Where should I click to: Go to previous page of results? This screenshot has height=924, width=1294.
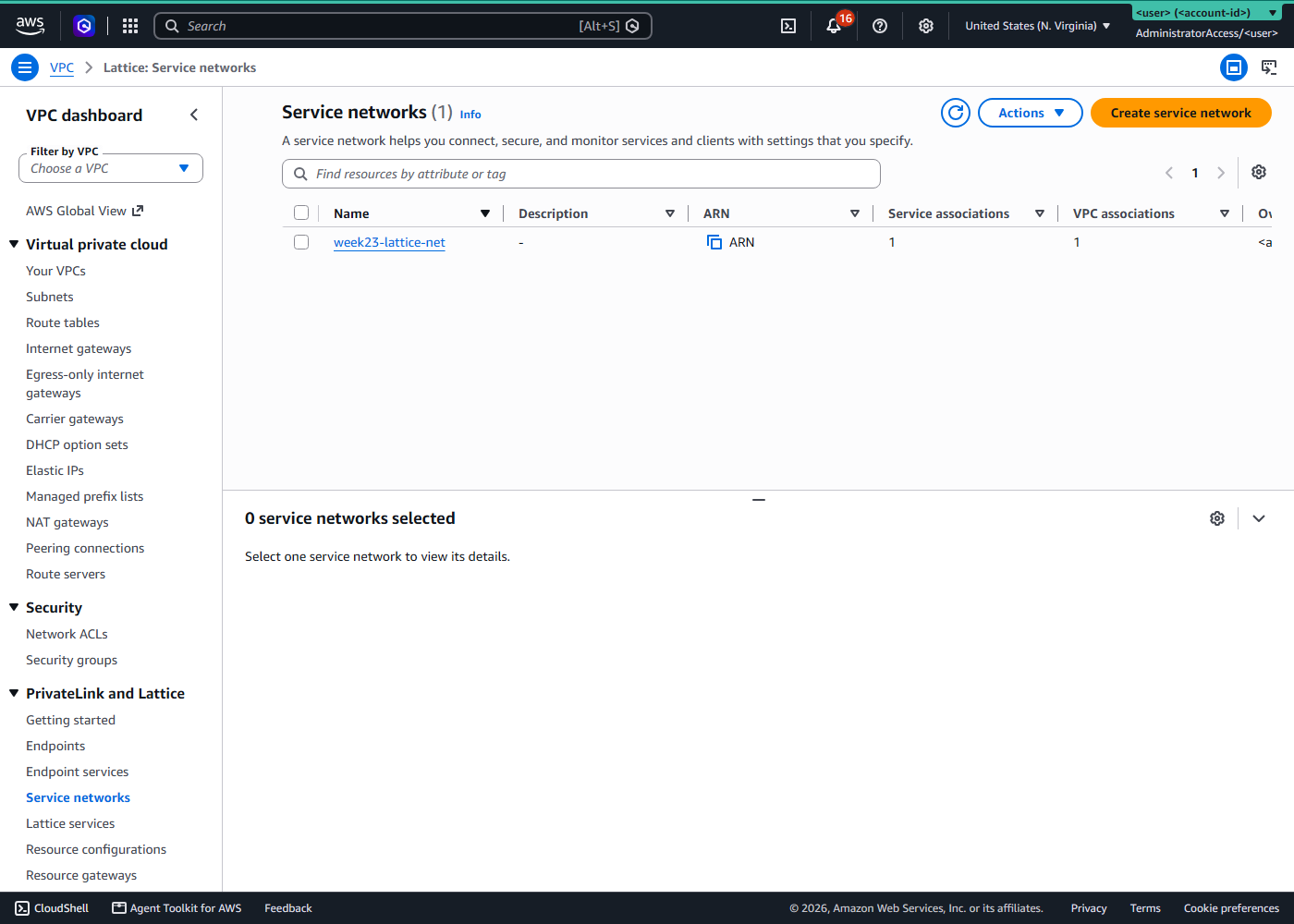click(x=1169, y=173)
